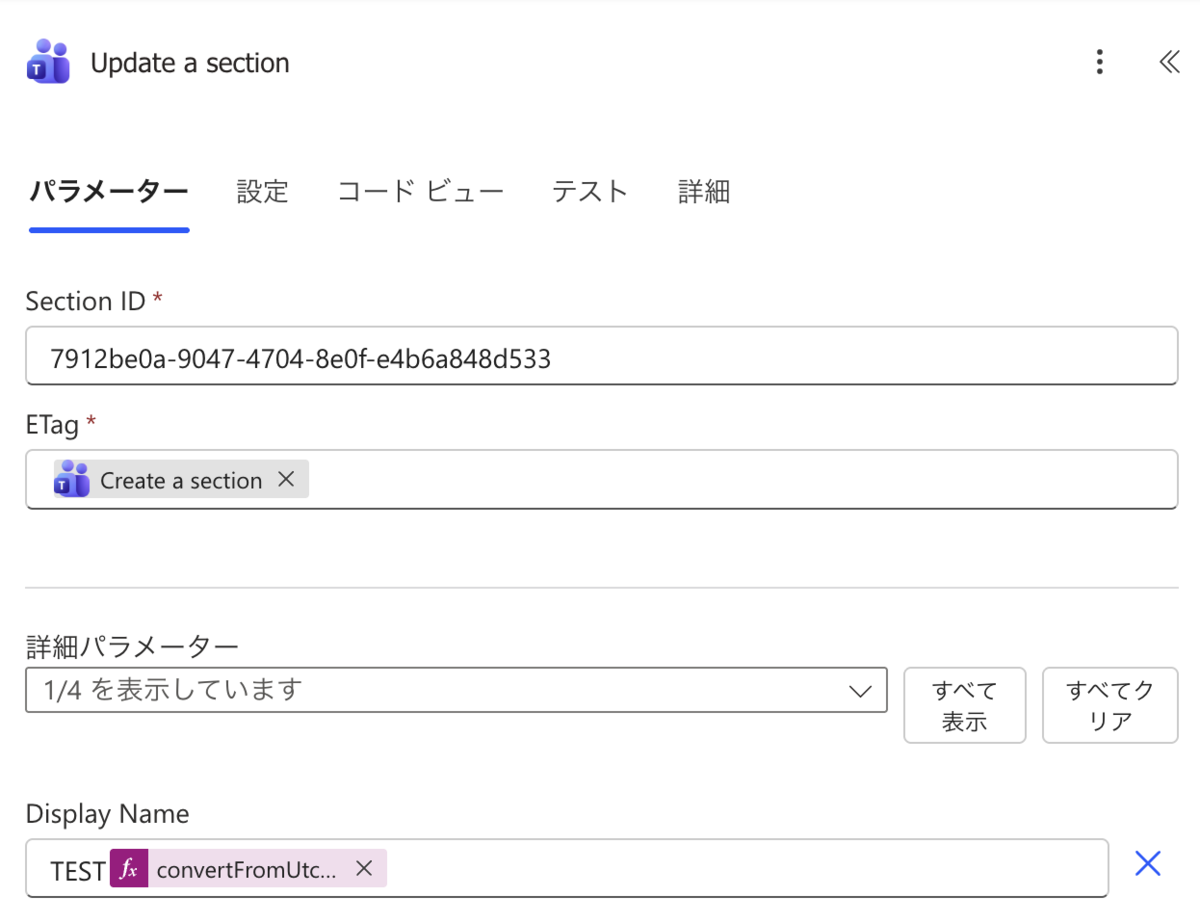
Task: Collapse the panel with double chevron icon
Action: coord(1169,62)
